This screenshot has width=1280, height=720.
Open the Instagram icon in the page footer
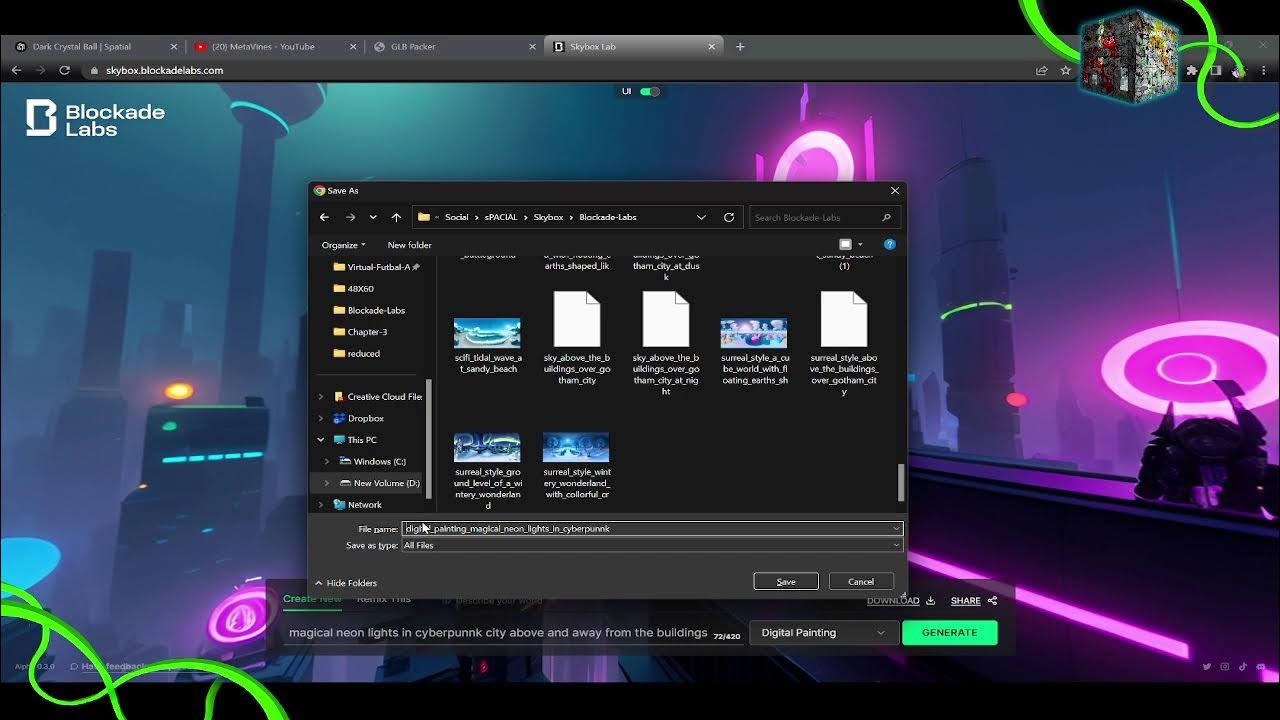[x=1225, y=666]
